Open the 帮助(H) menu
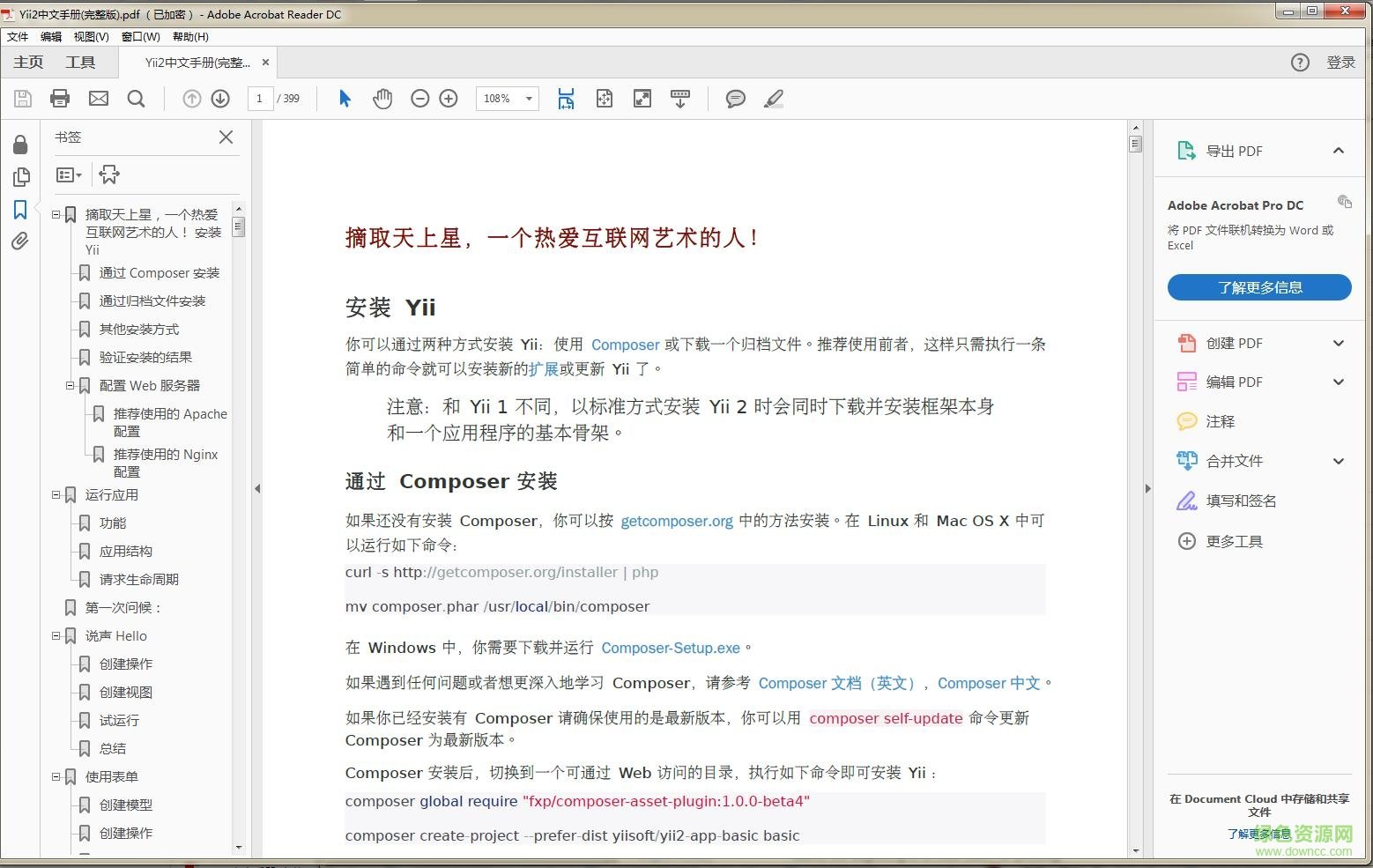Image resolution: width=1373 pixels, height=868 pixels. coord(190,37)
